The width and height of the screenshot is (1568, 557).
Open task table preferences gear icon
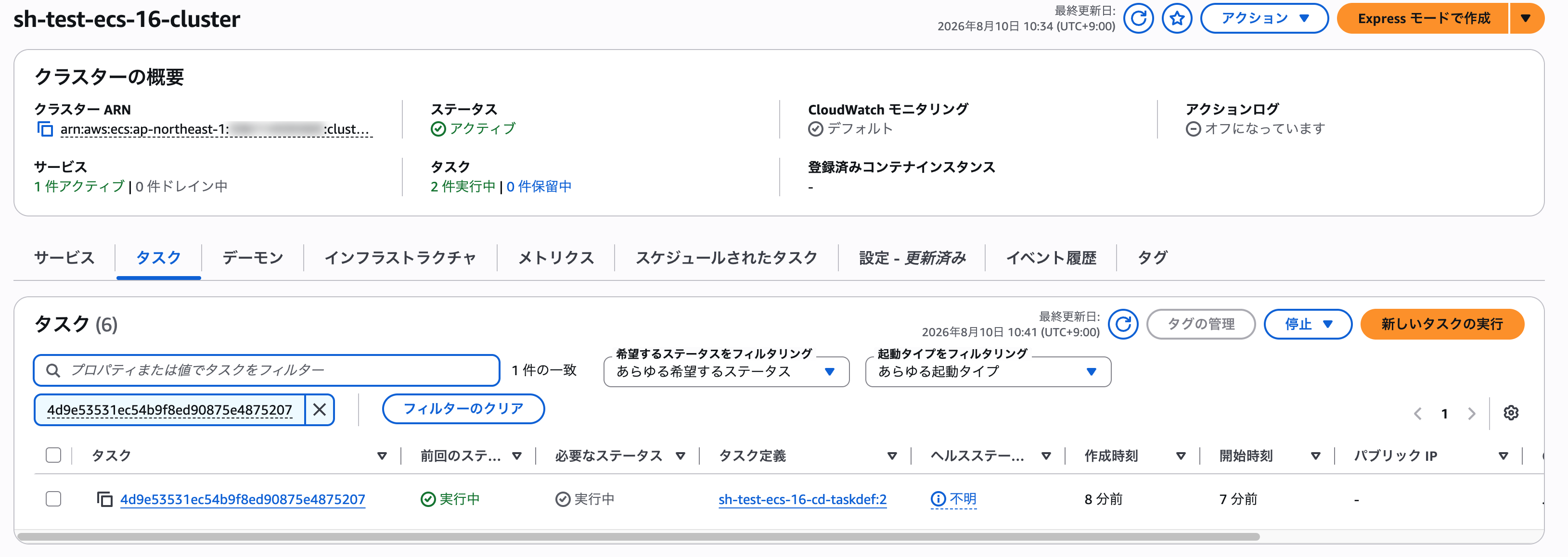point(1510,414)
